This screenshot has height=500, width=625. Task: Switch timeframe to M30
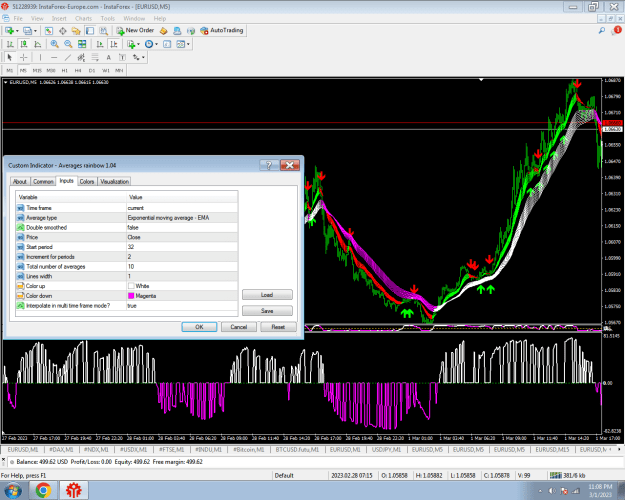(x=51, y=71)
